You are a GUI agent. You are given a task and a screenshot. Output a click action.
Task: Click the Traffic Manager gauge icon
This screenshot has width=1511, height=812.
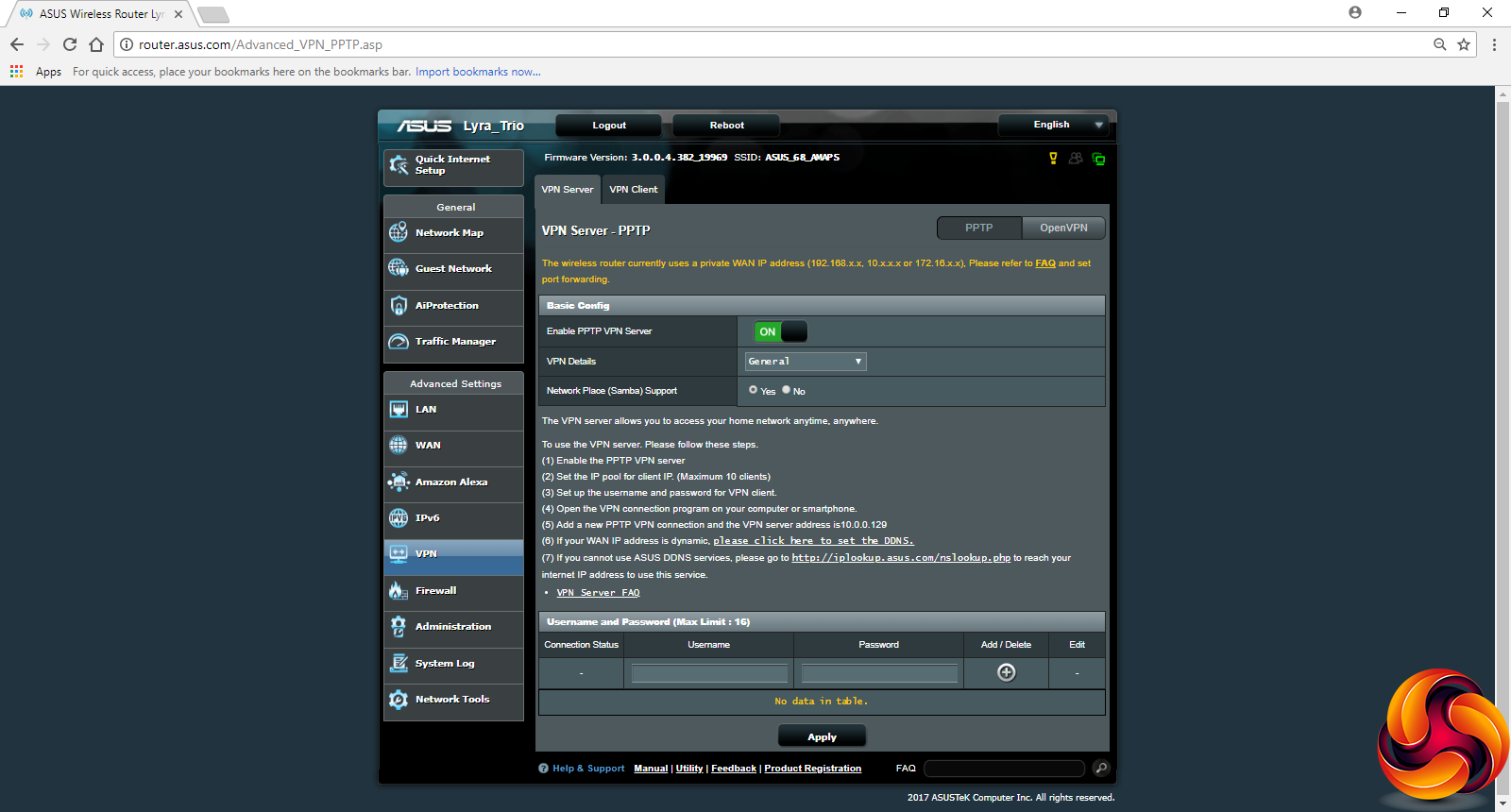point(399,342)
